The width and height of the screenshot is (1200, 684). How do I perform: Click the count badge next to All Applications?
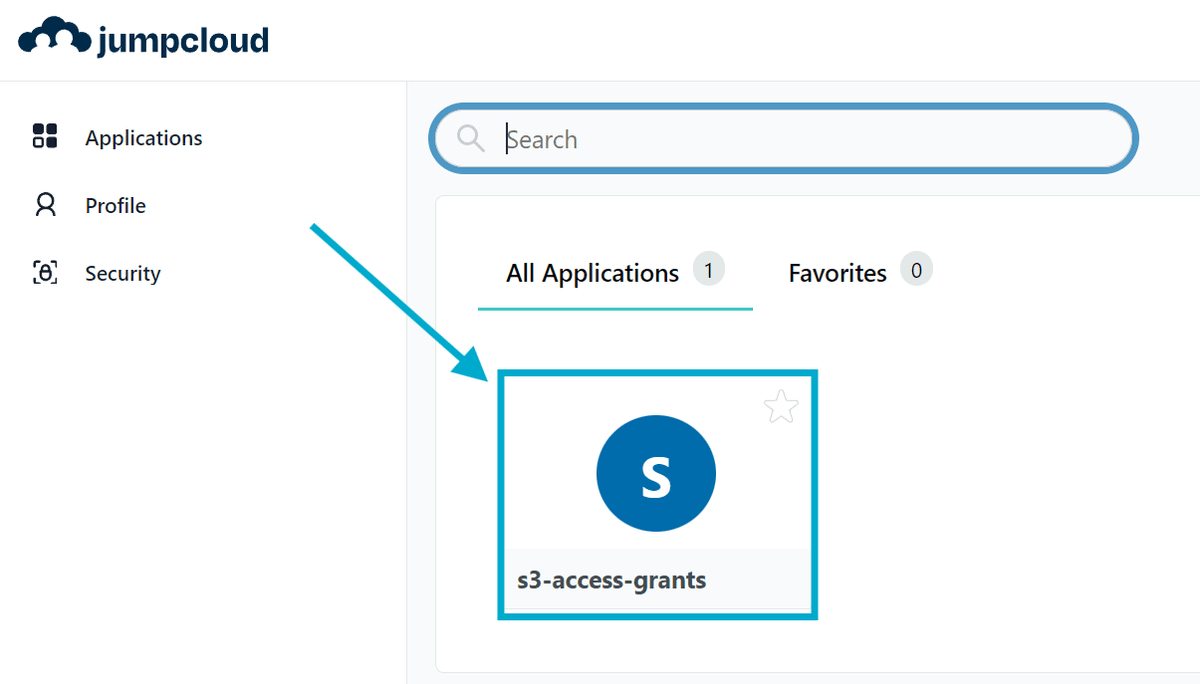[x=710, y=270]
